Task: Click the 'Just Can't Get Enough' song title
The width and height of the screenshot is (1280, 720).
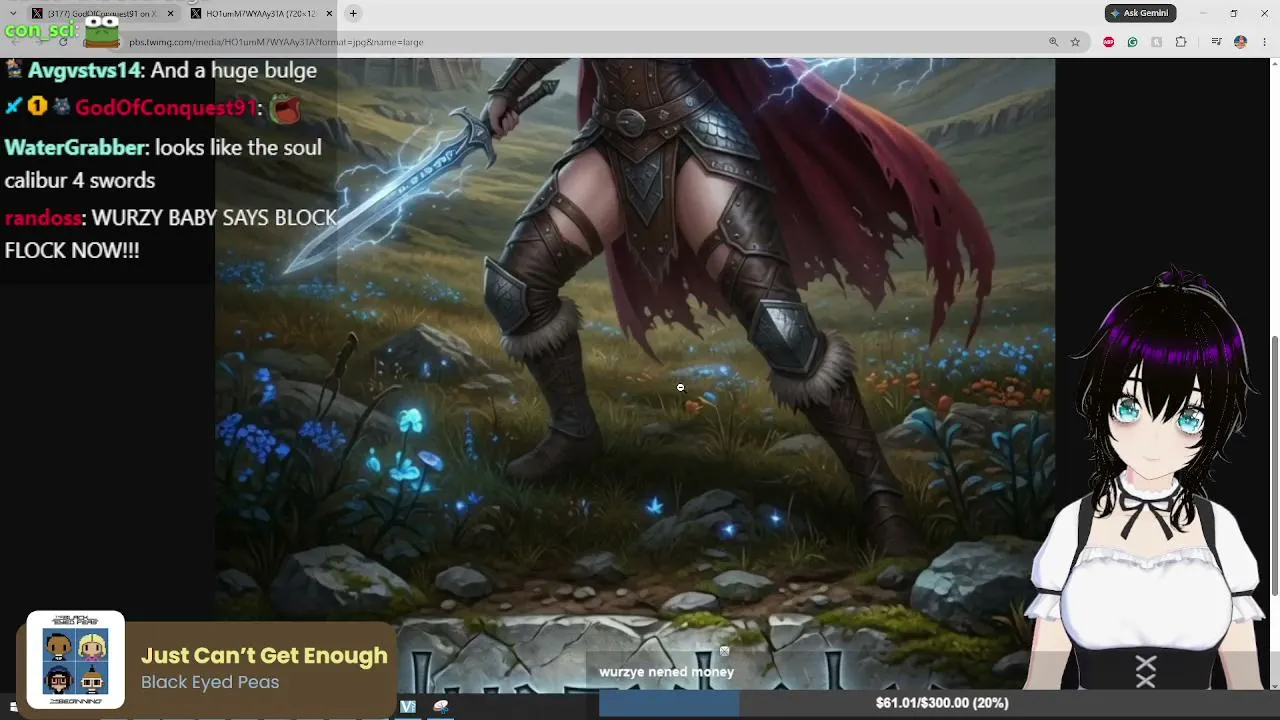Action: point(264,656)
